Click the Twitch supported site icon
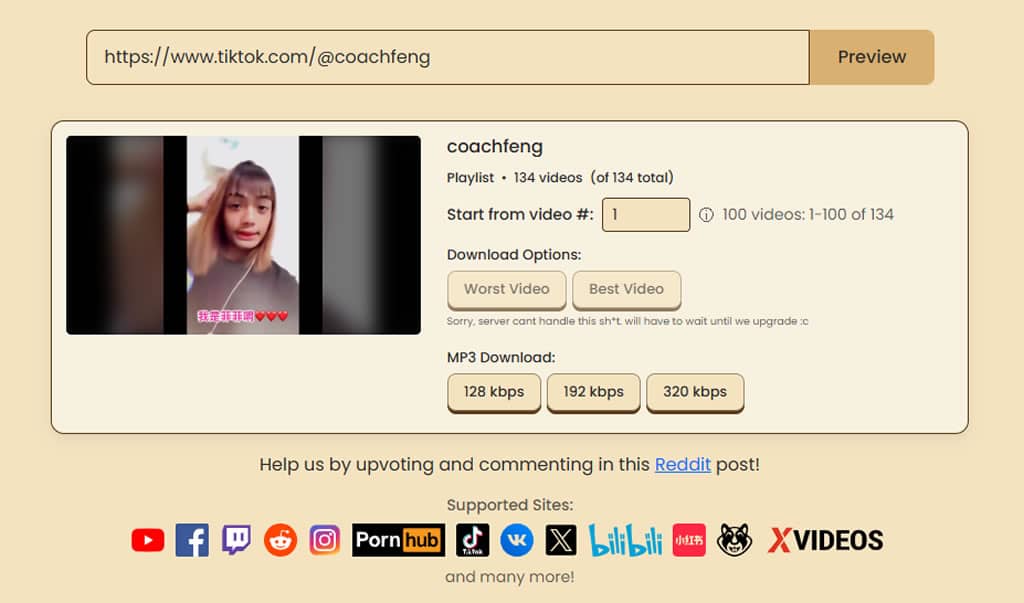1024x603 pixels. coord(236,540)
